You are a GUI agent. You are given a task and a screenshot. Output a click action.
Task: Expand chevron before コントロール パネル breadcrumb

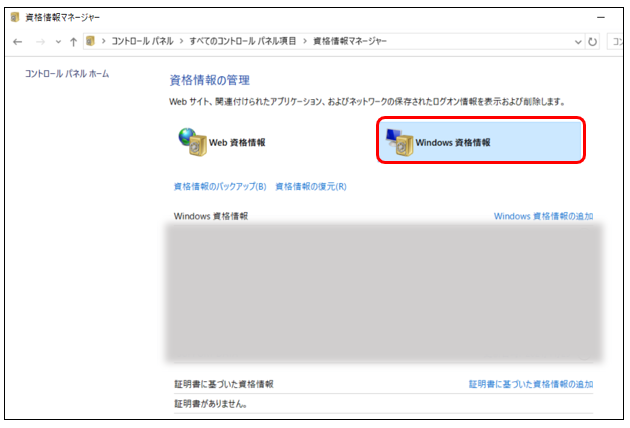(x=104, y=41)
